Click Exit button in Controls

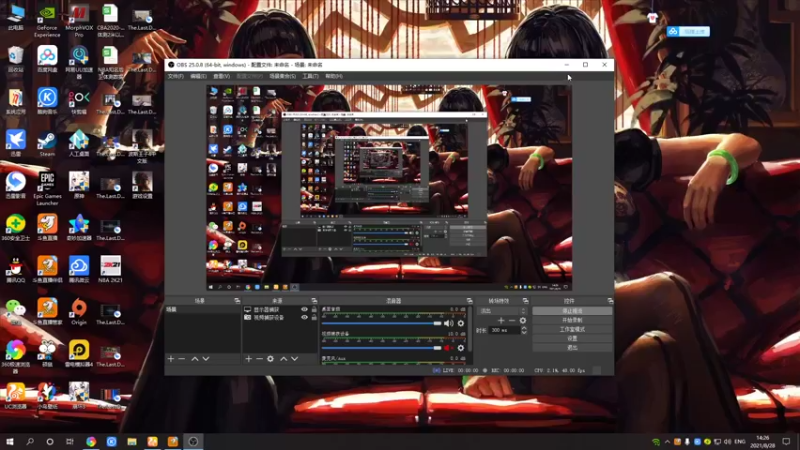(x=572, y=347)
